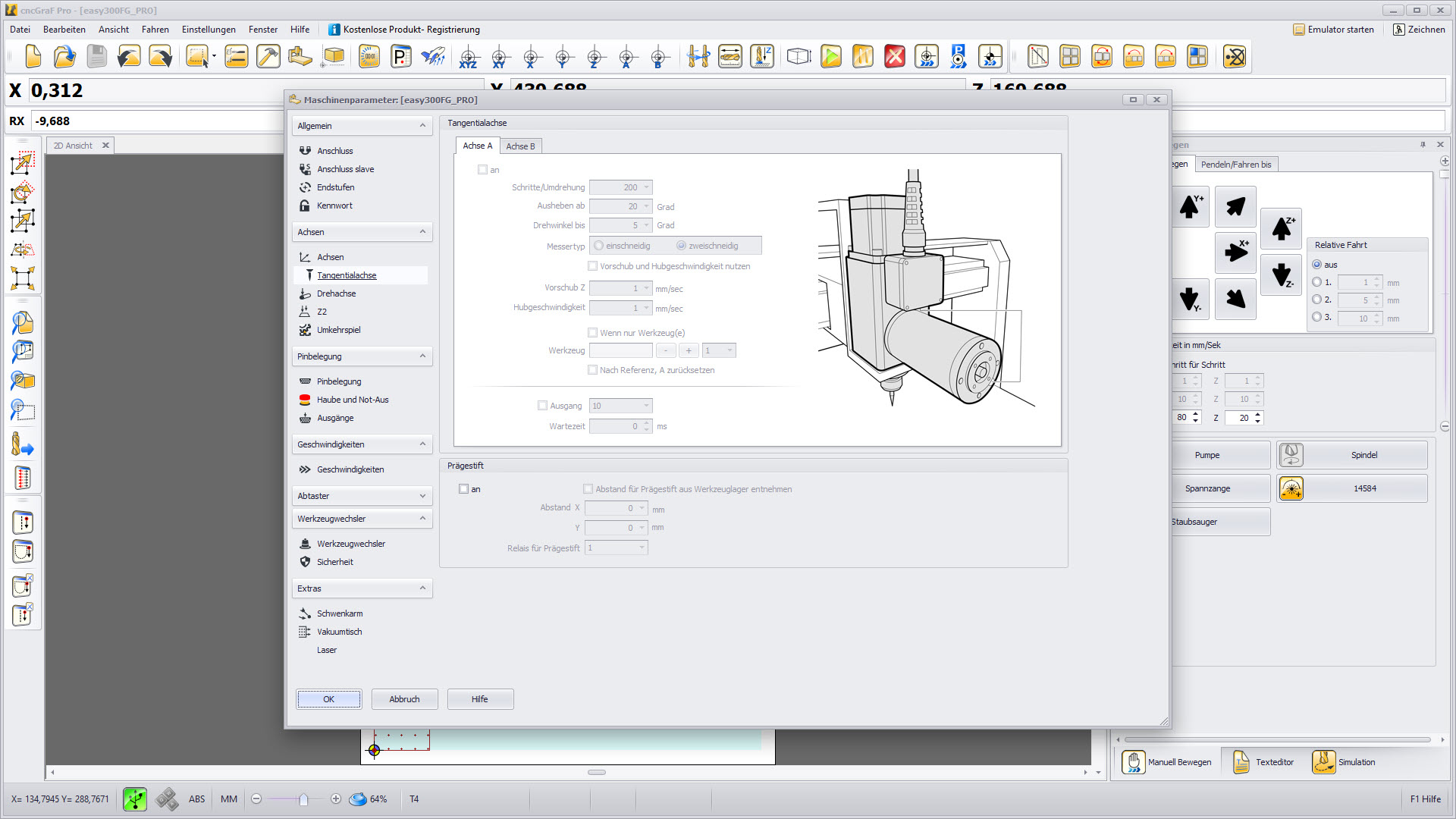
Task: Collapse the Achsen section header
Action: pos(362,232)
